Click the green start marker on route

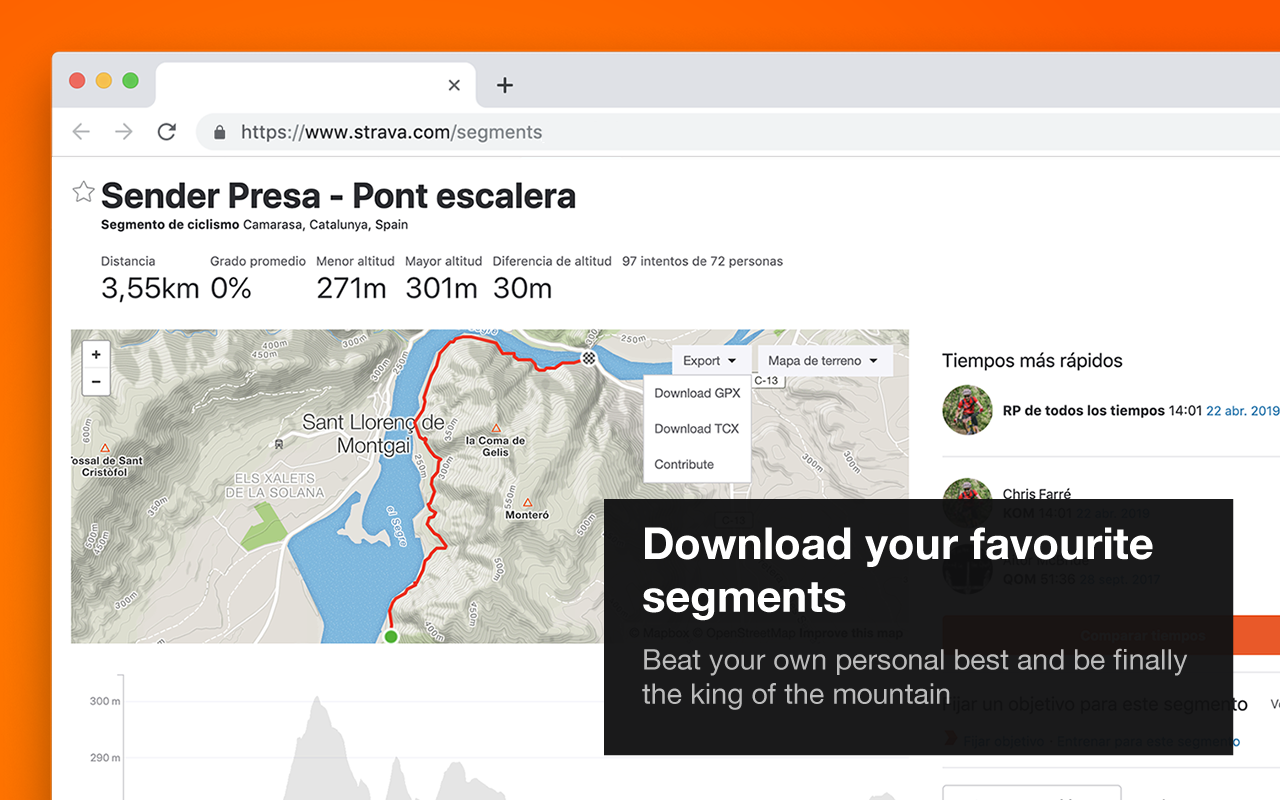click(x=391, y=636)
